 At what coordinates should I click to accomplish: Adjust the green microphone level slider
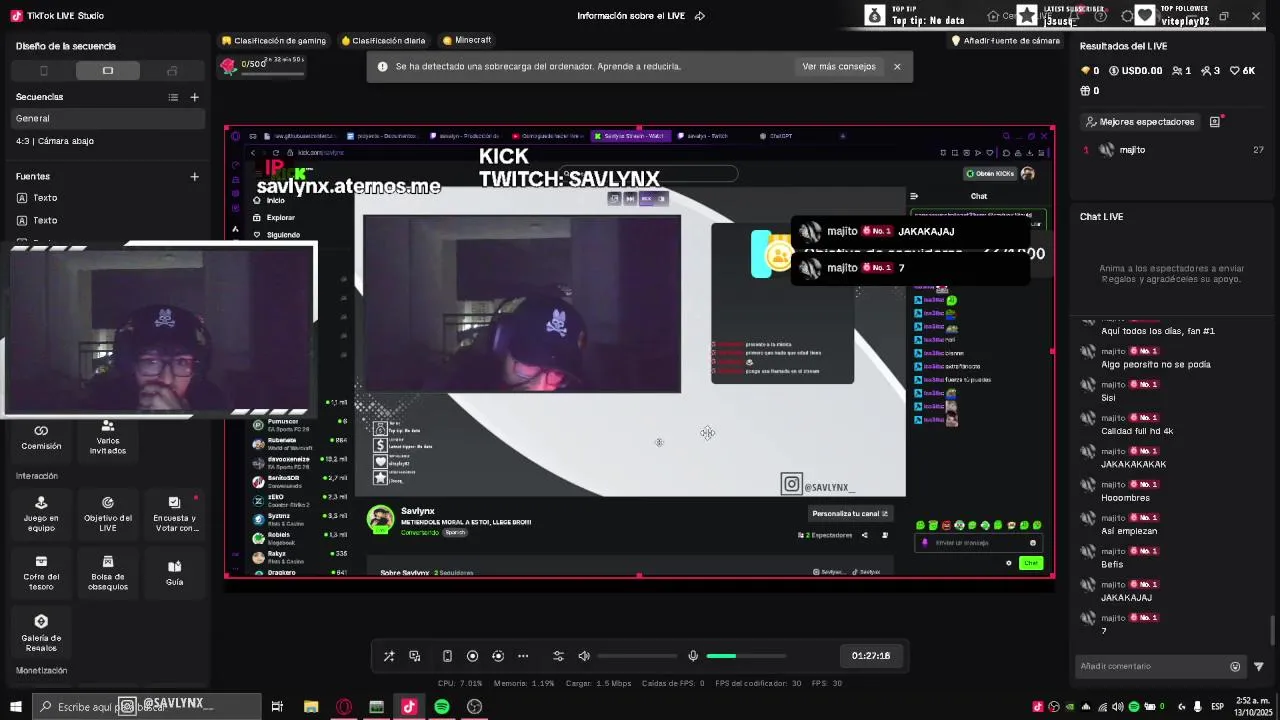[745, 656]
